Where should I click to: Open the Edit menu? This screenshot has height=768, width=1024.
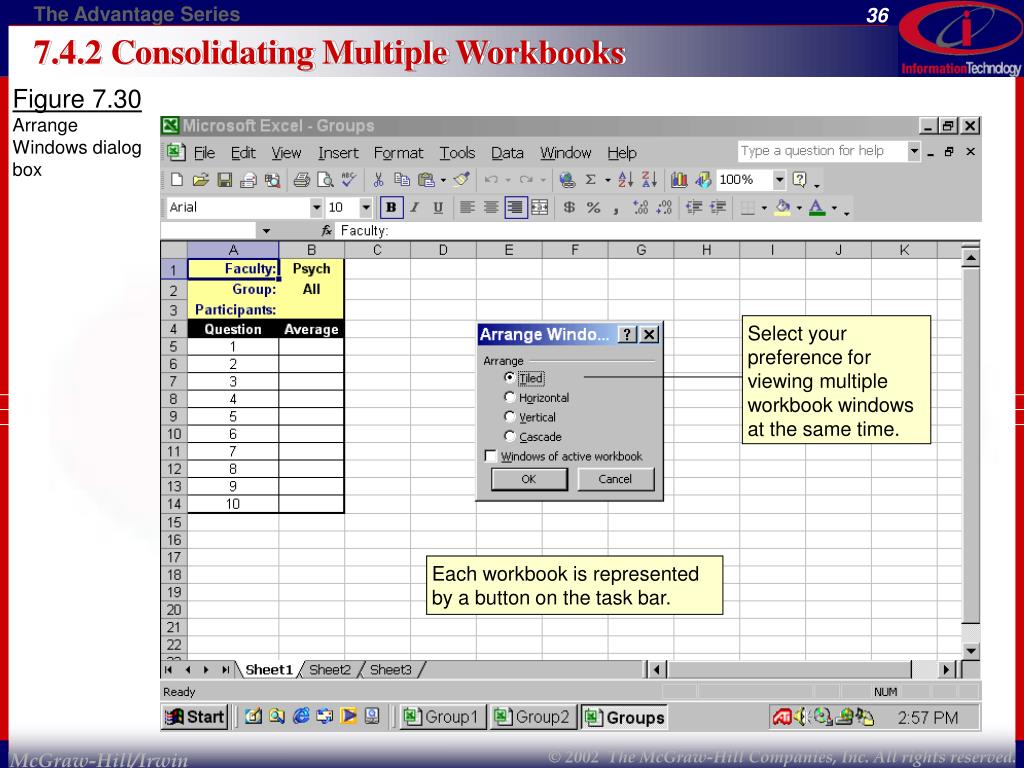tap(243, 153)
